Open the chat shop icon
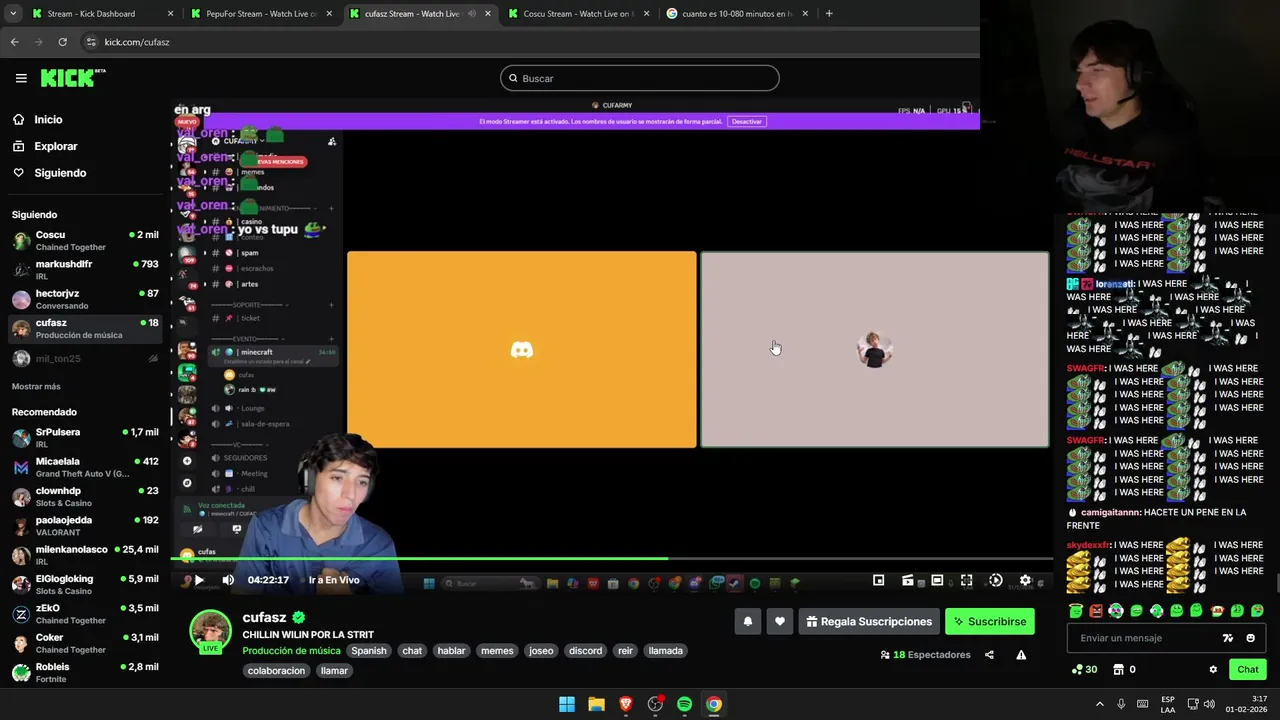The height and width of the screenshot is (720, 1280). coord(1119,670)
